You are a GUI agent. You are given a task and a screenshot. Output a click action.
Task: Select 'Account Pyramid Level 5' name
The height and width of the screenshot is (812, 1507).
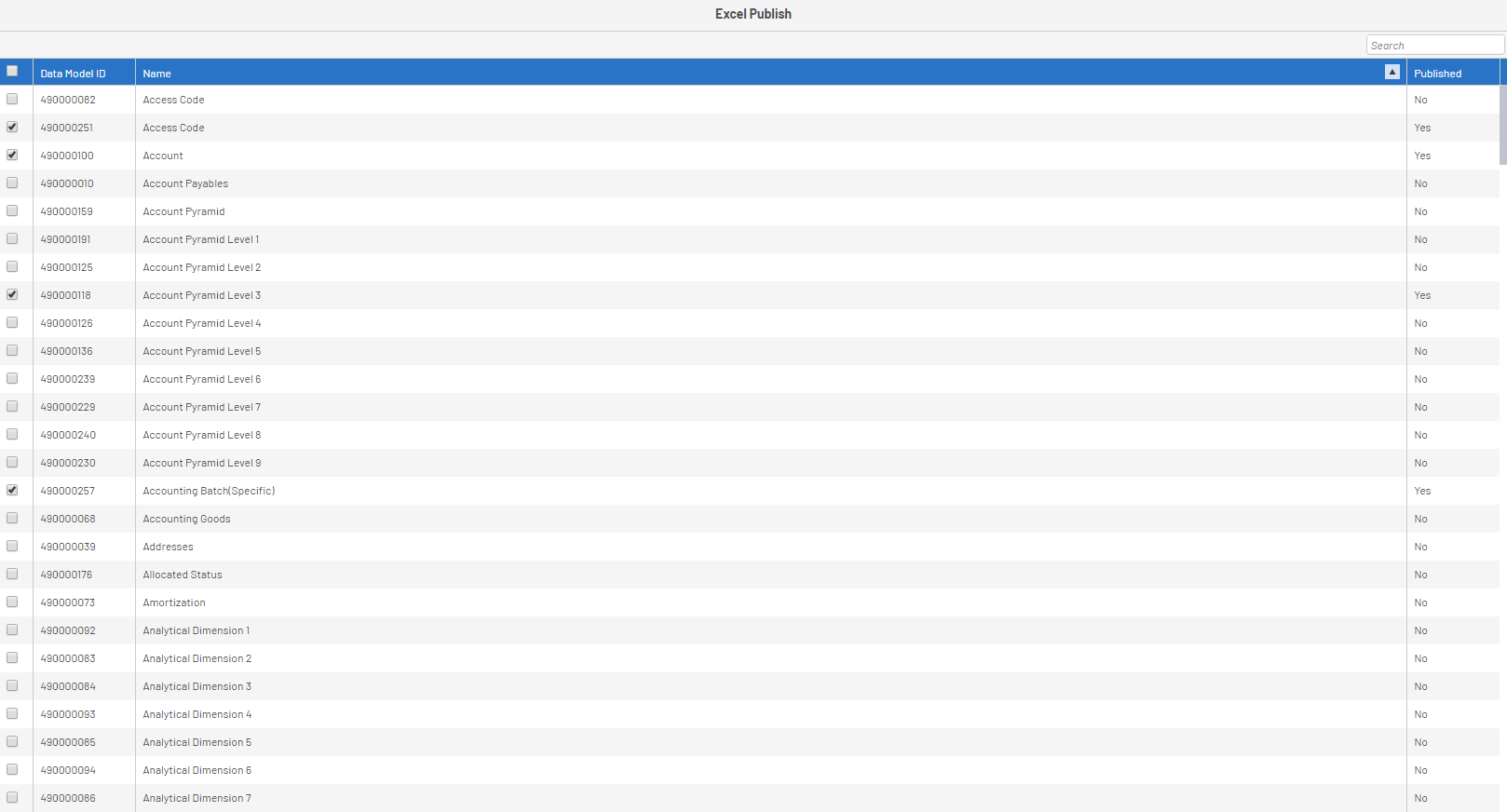pyautogui.click(x=202, y=351)
